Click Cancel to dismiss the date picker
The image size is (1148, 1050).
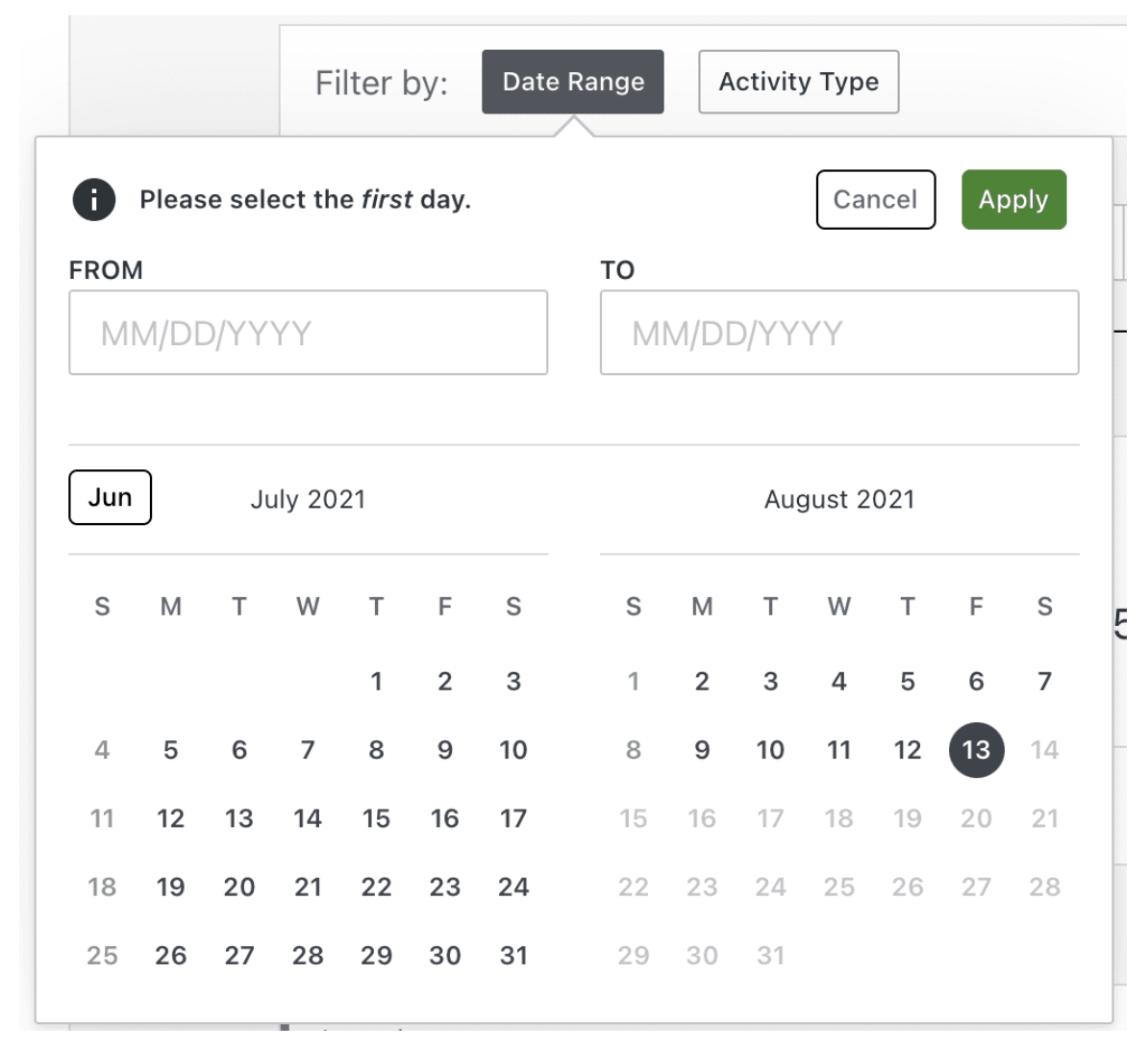point(875,199)
